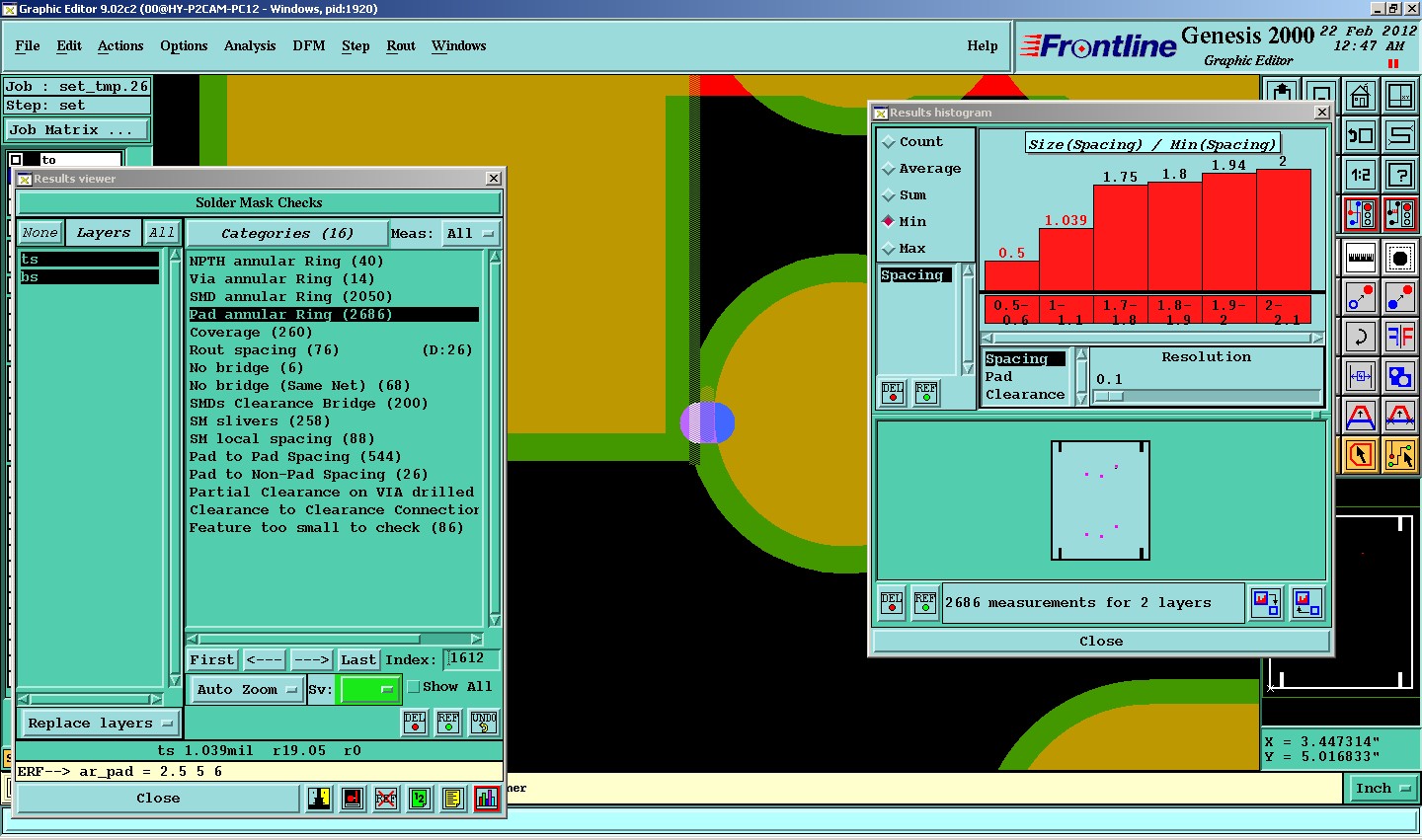
Task: Click the undo-rectangle icon in right toolbar
Action: click(1361, 135)
